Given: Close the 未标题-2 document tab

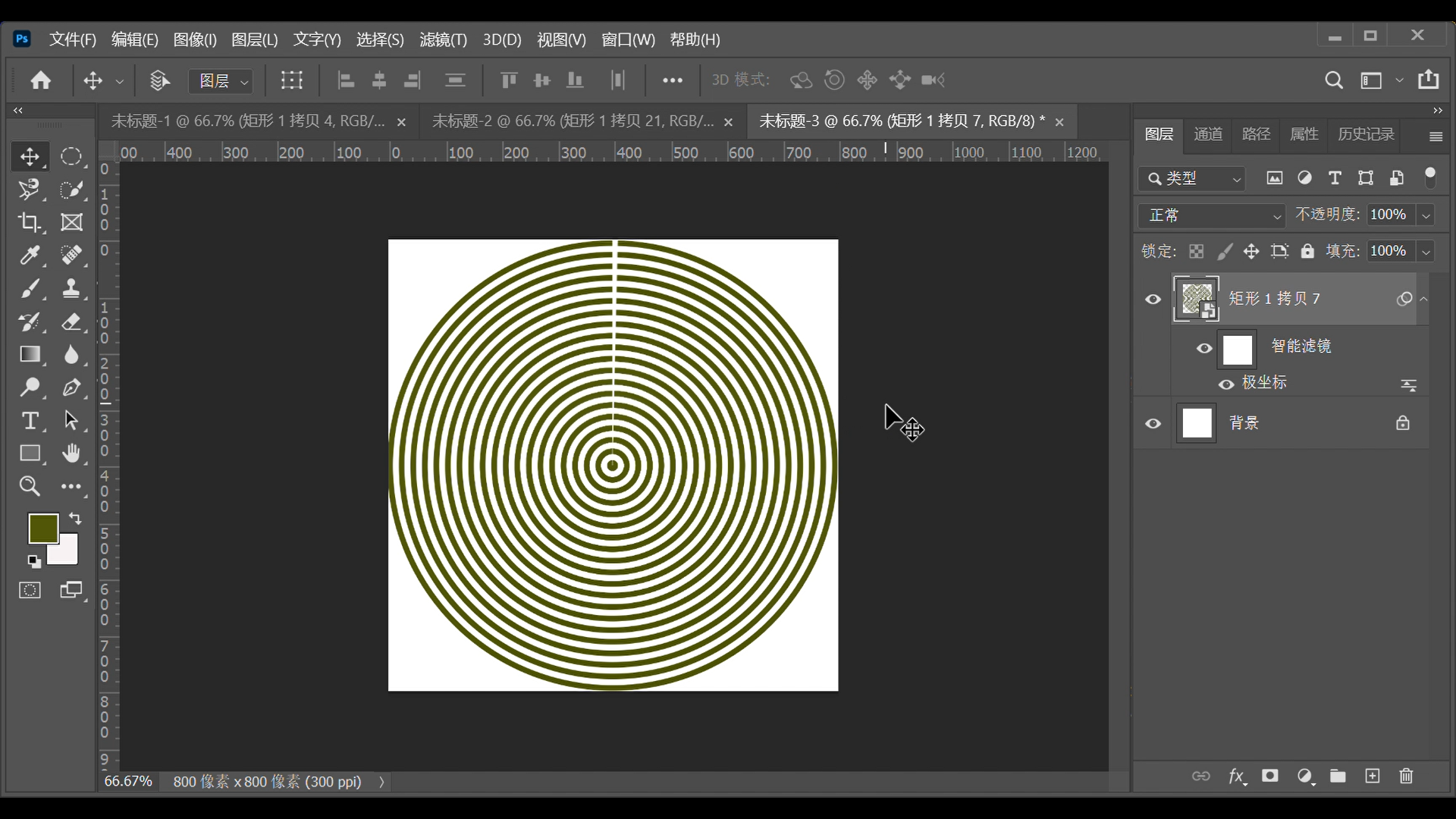Looking at the screenshot, I should tap(728, 122).
